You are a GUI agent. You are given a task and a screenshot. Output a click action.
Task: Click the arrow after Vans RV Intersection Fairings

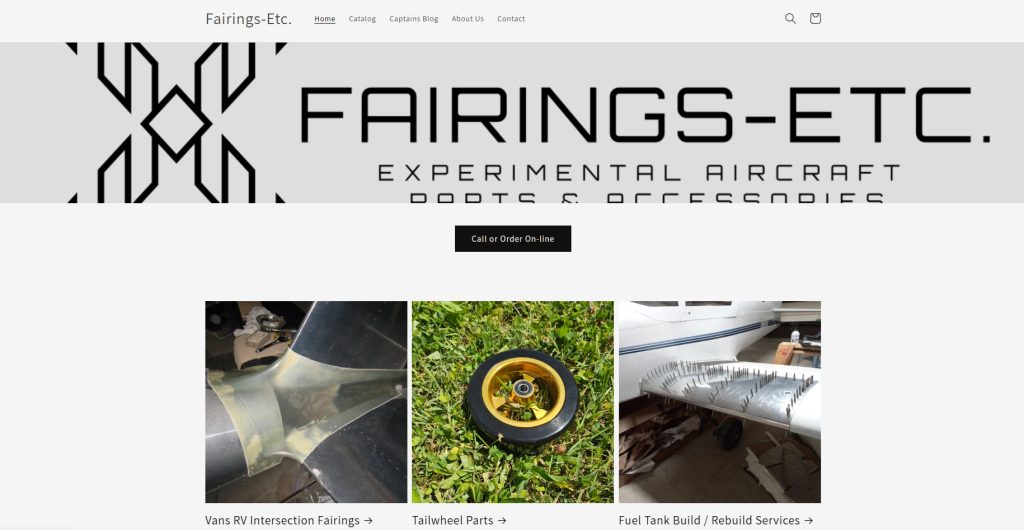368,521
